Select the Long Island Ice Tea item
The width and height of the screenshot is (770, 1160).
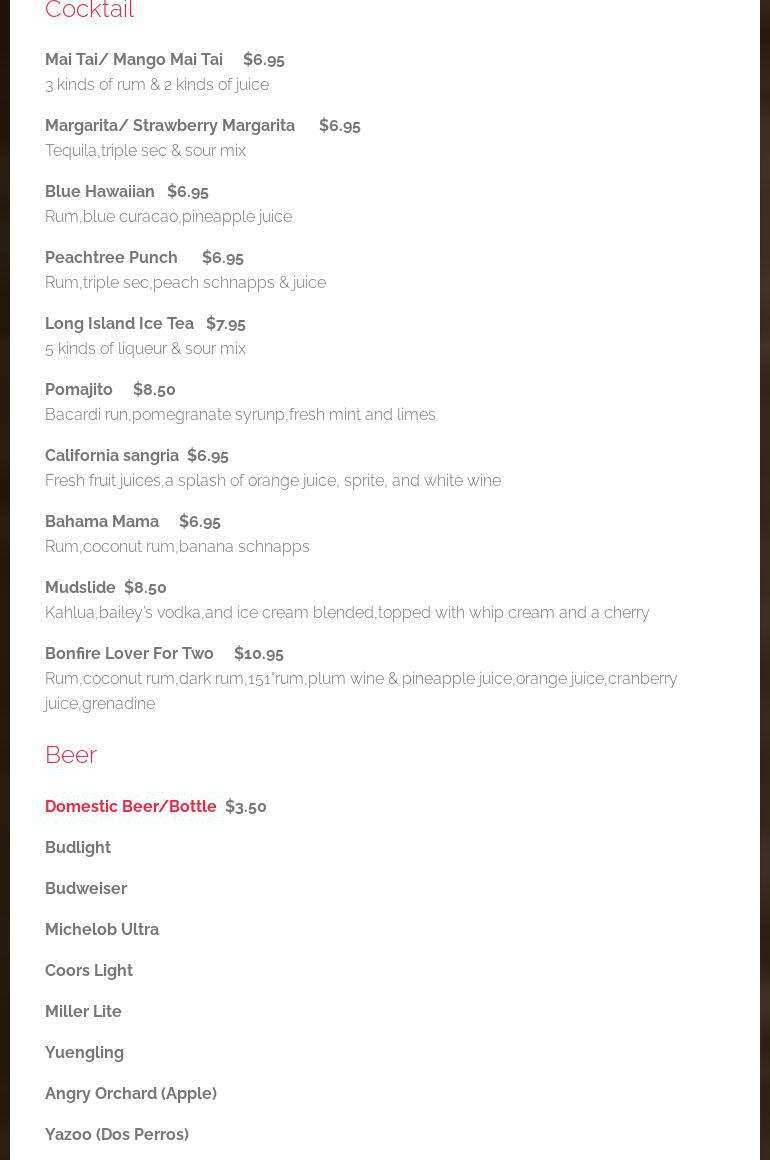point(119,323)
